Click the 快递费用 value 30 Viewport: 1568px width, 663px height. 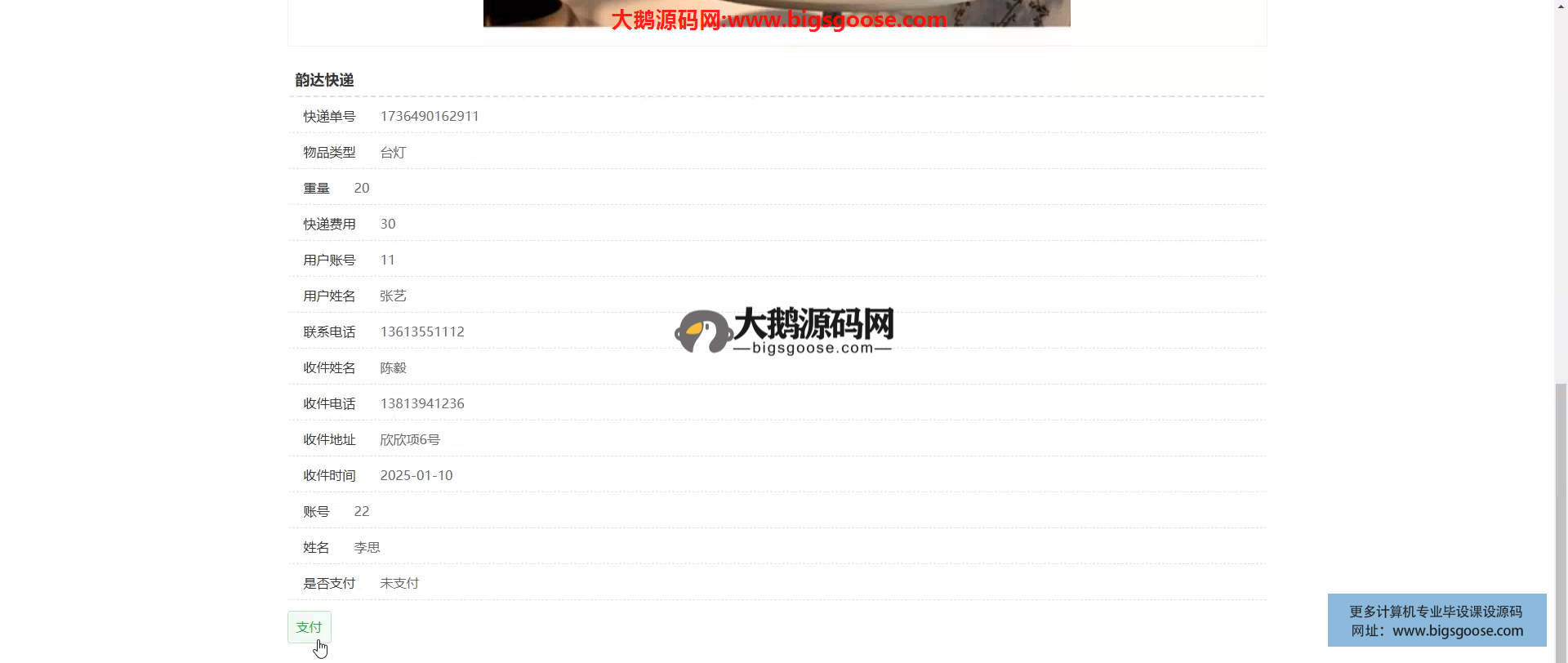tap(388, 225)
